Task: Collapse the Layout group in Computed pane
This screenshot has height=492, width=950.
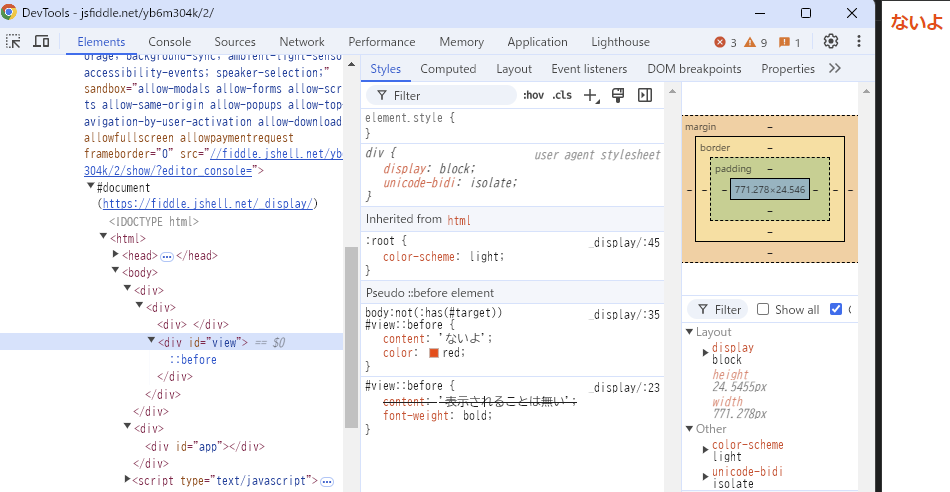Action: pos(689,331)
